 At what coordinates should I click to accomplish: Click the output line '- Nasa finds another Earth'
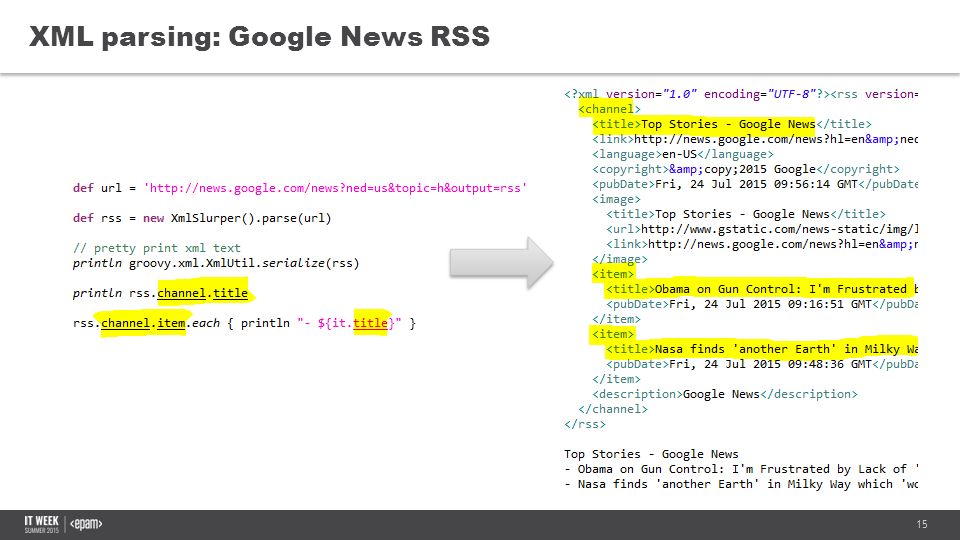pyautogui.click(x=741, y=484)
